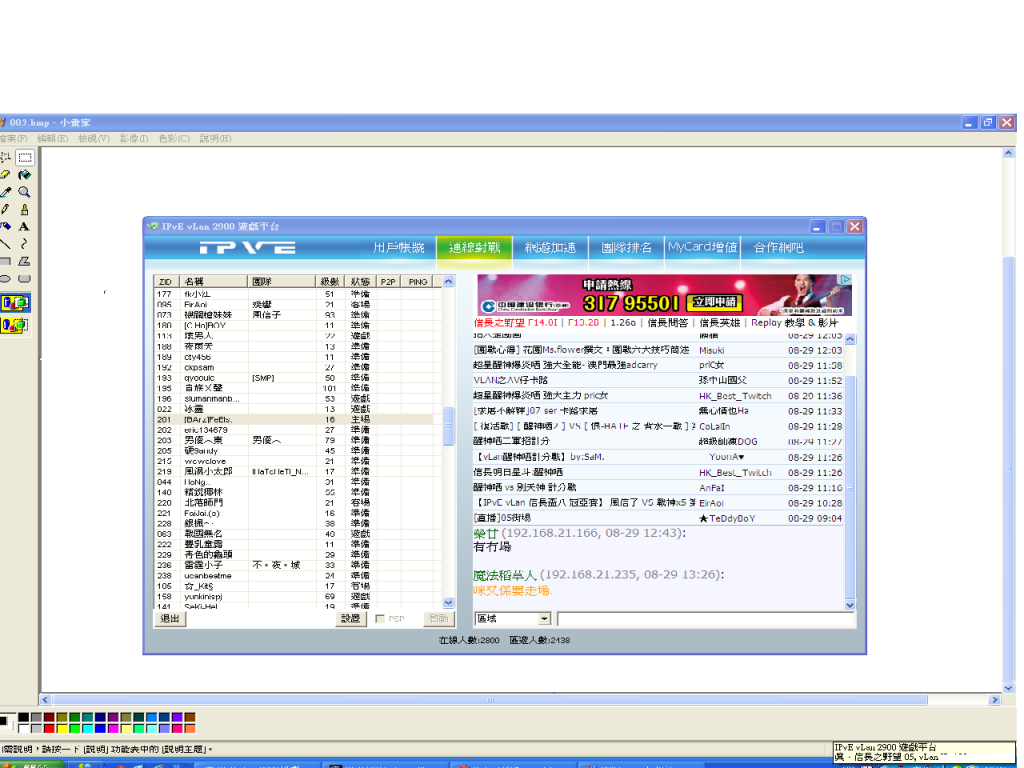The width and height of the screenshot is (1024, 768).
Task: Click the 設置 settings button
Action: coord(349,619)
